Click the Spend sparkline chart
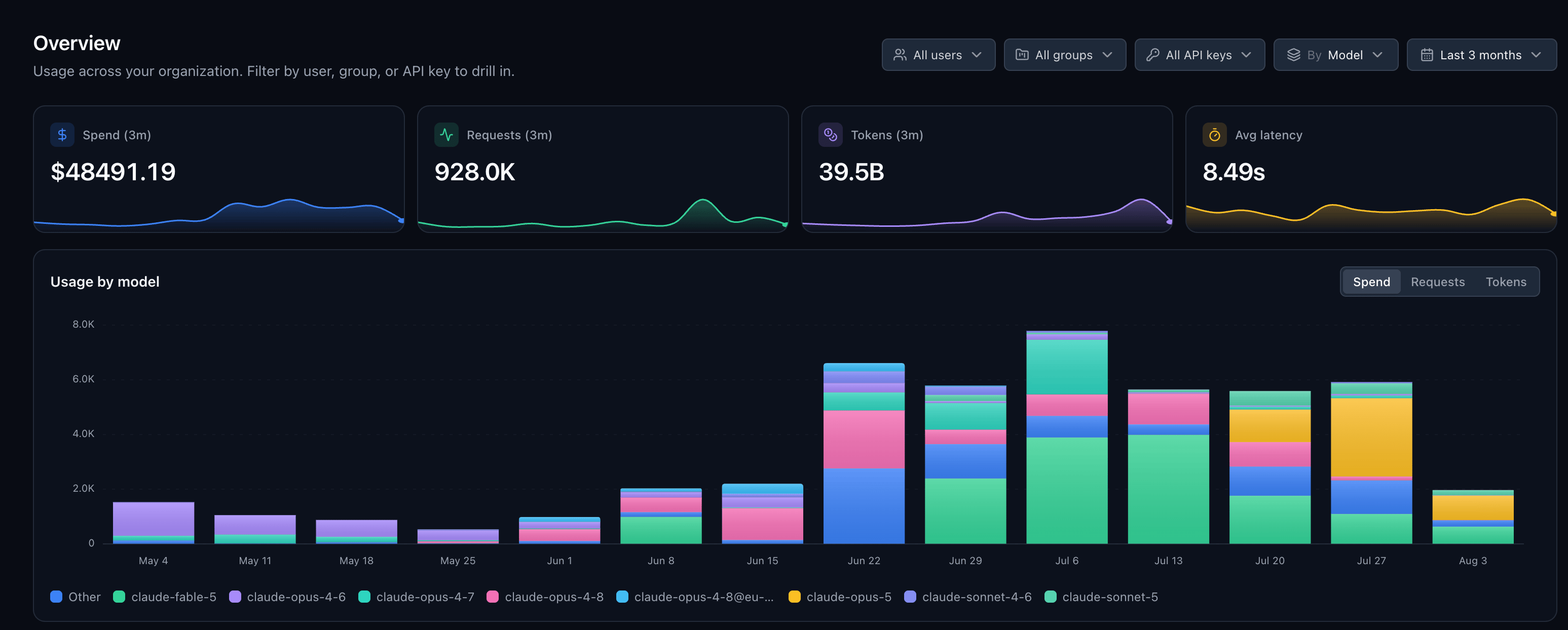The width and height of the screenshot is (1568, 630). coord(219,214)
